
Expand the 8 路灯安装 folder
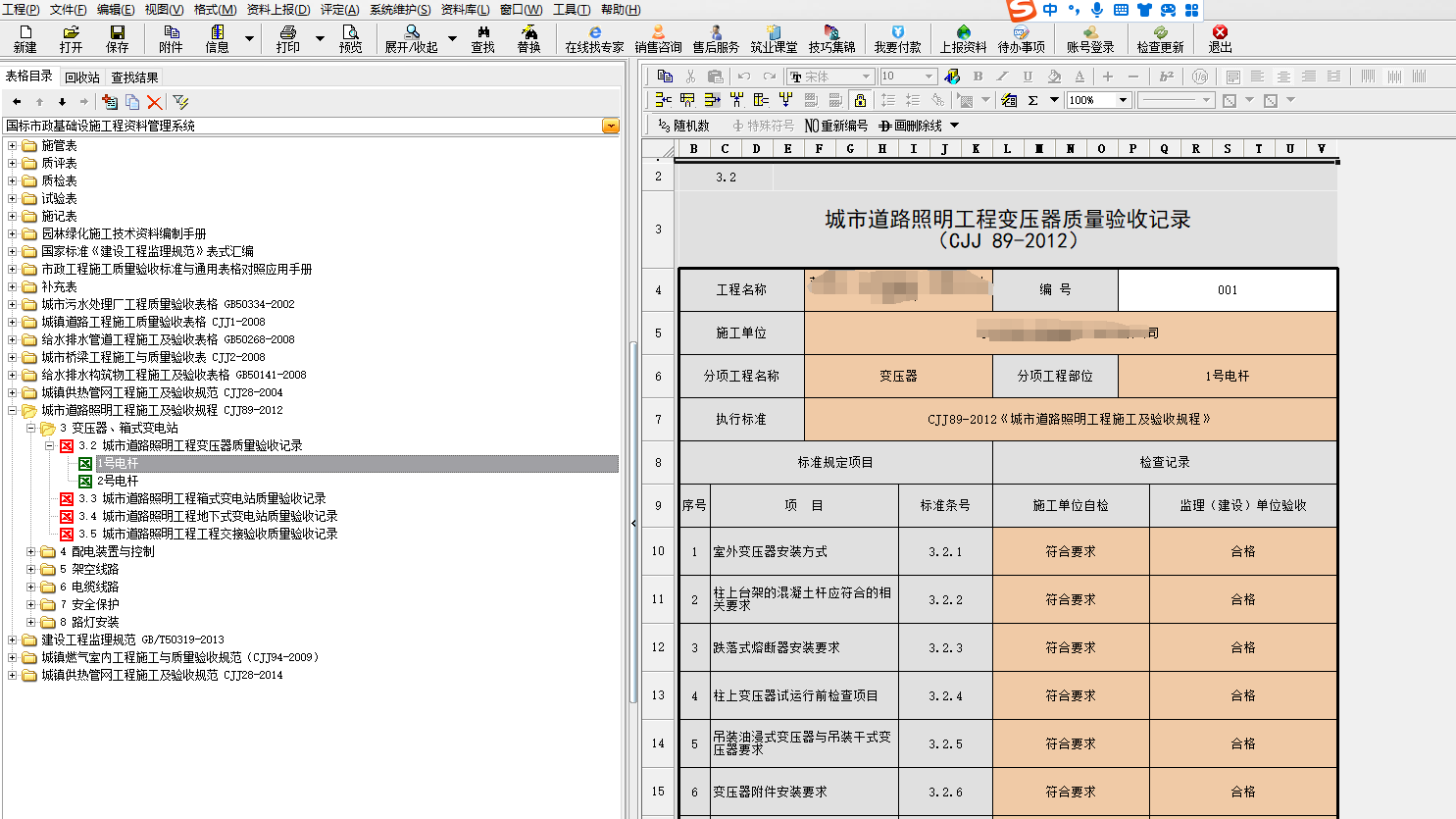(31, 622)
